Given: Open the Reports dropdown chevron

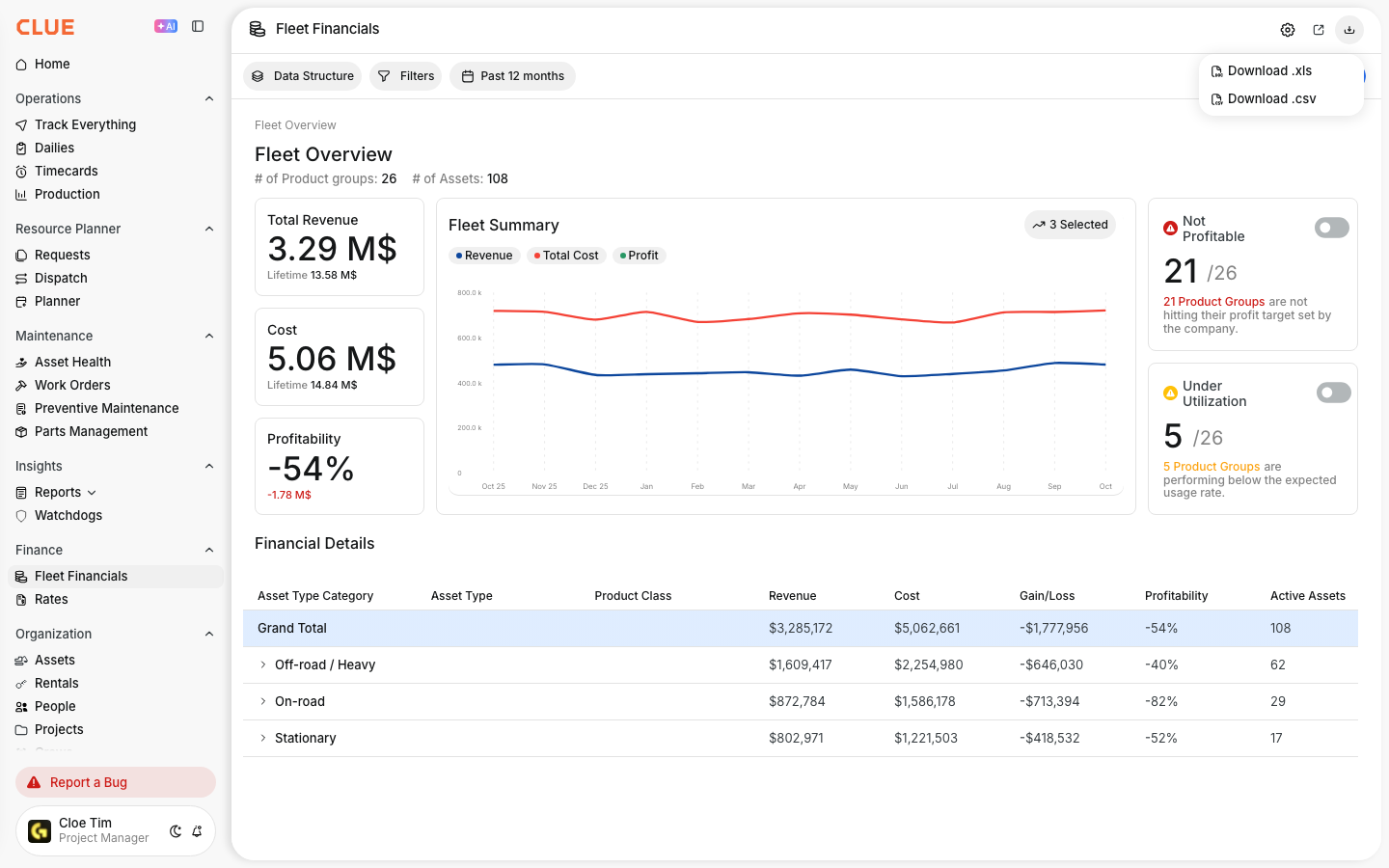Looking at the screenshot, I should 92,493.
